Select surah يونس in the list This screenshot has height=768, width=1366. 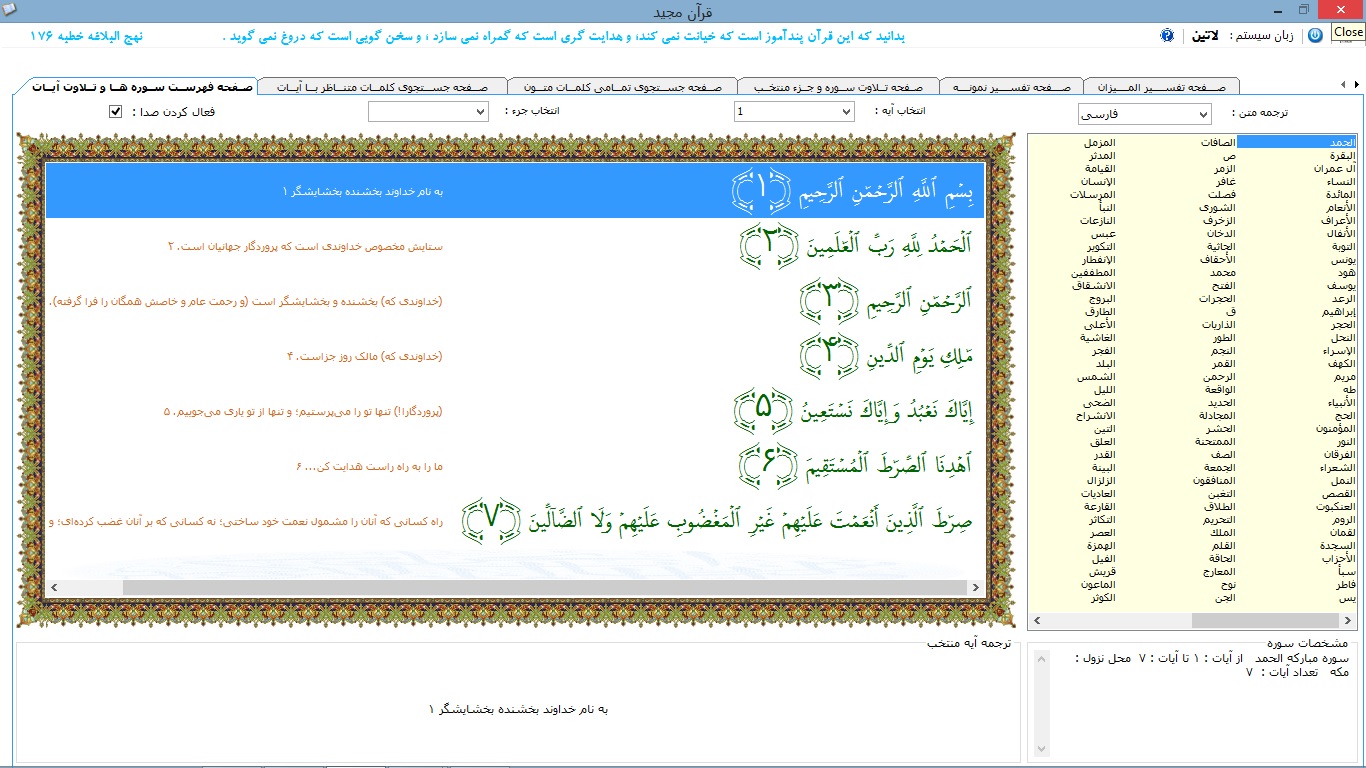1344,260
